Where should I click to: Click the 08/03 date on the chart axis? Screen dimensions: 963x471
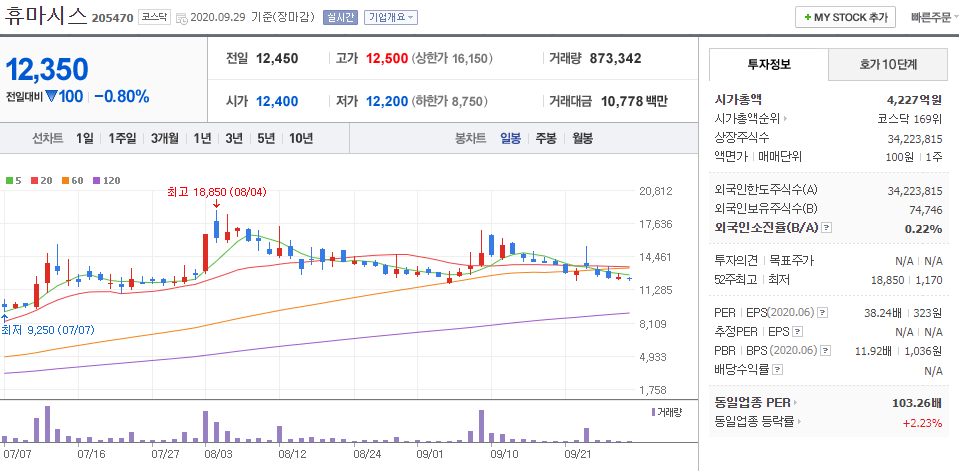219,454
